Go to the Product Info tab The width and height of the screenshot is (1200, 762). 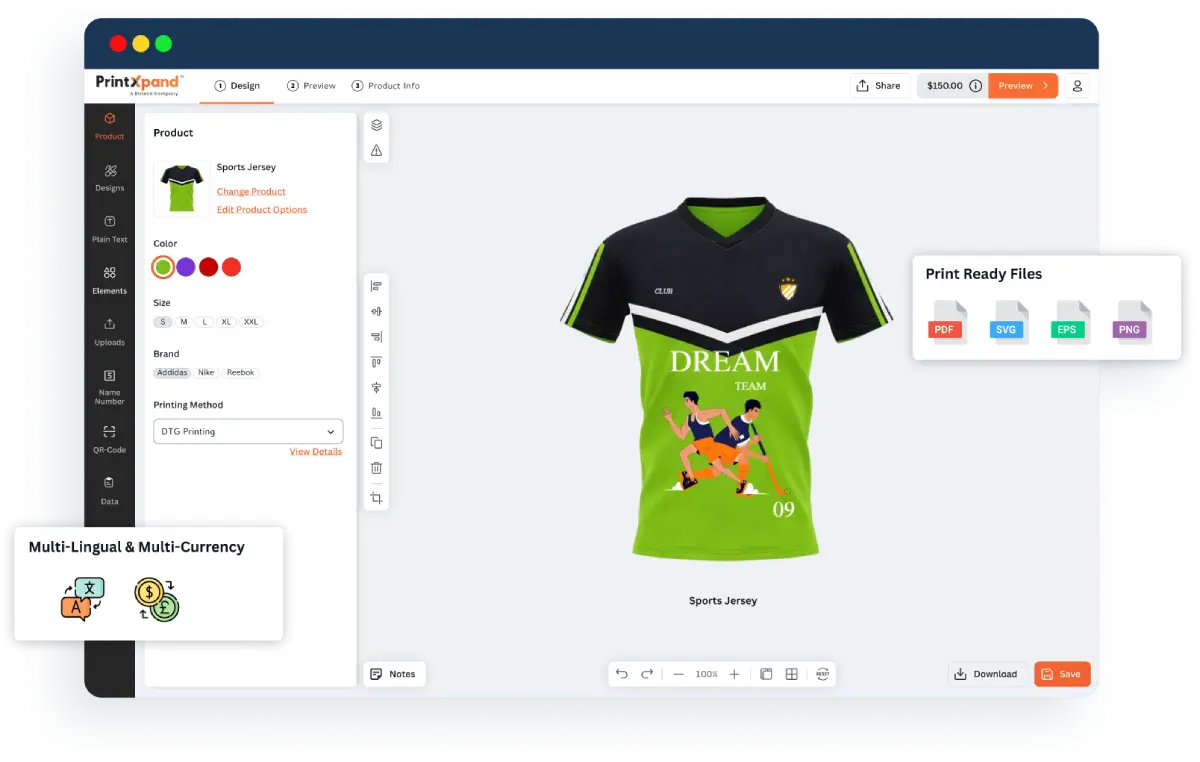(x=386, y=86)
